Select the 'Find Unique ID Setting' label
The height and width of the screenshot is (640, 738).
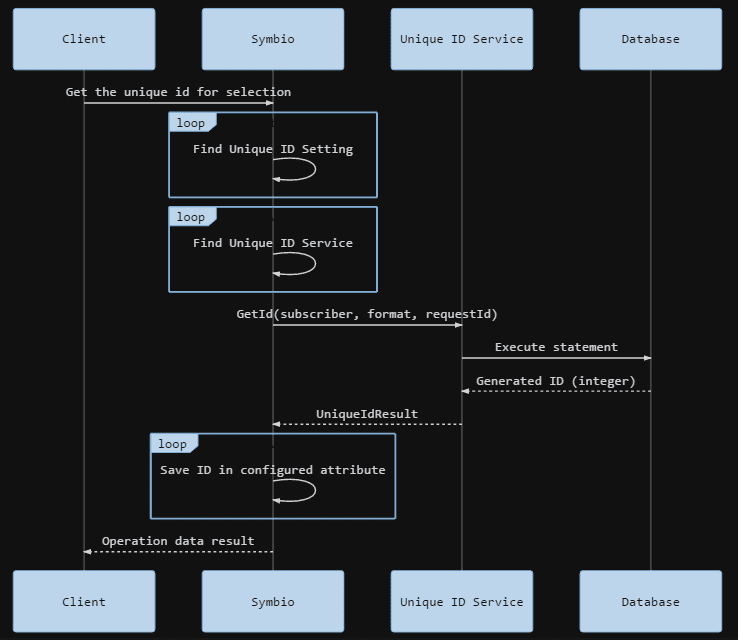click(273, 149)
